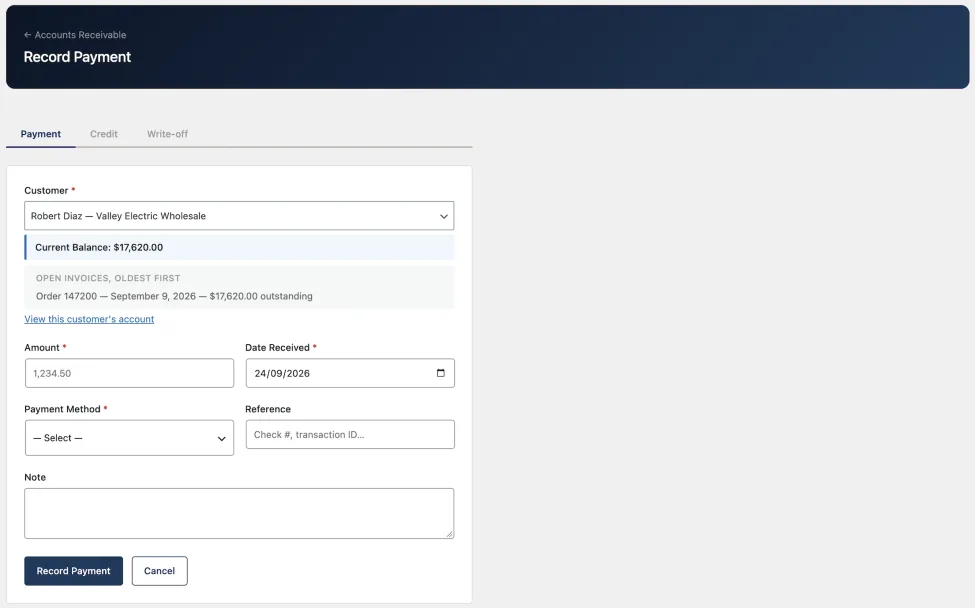Open the calendar picker icon in Date Received

[440, 373]
